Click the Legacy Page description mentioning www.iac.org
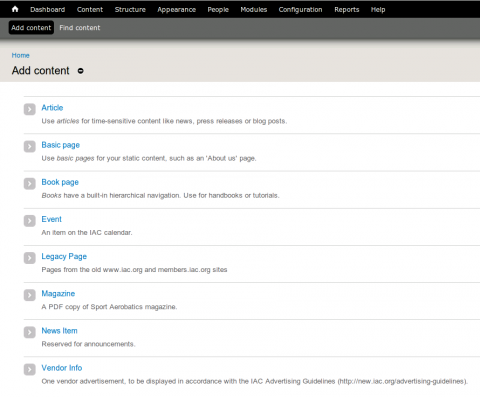The image size is (480, 397). pos(134,269)
